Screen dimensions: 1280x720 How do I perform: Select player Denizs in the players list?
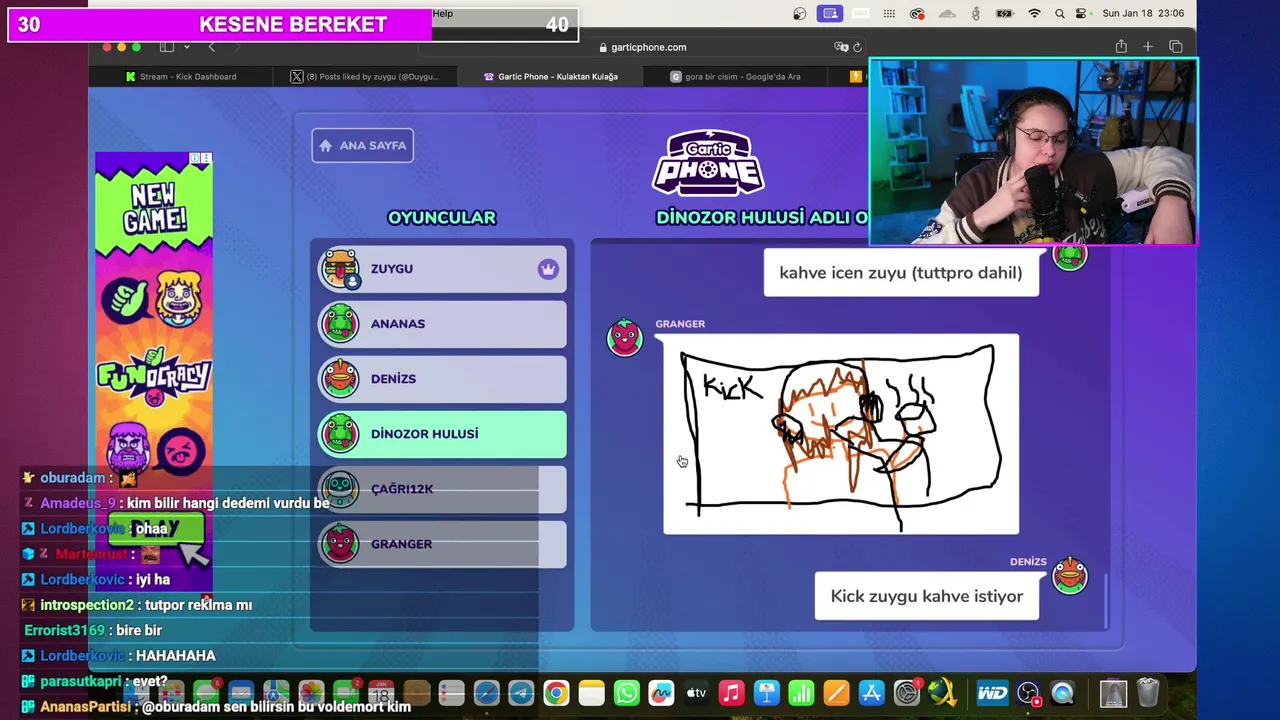tap(442, 379)
